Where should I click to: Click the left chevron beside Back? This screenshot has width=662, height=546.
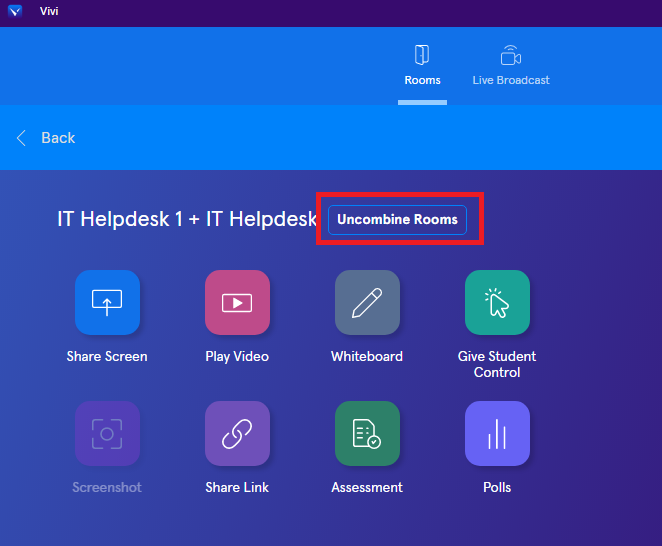22,138
